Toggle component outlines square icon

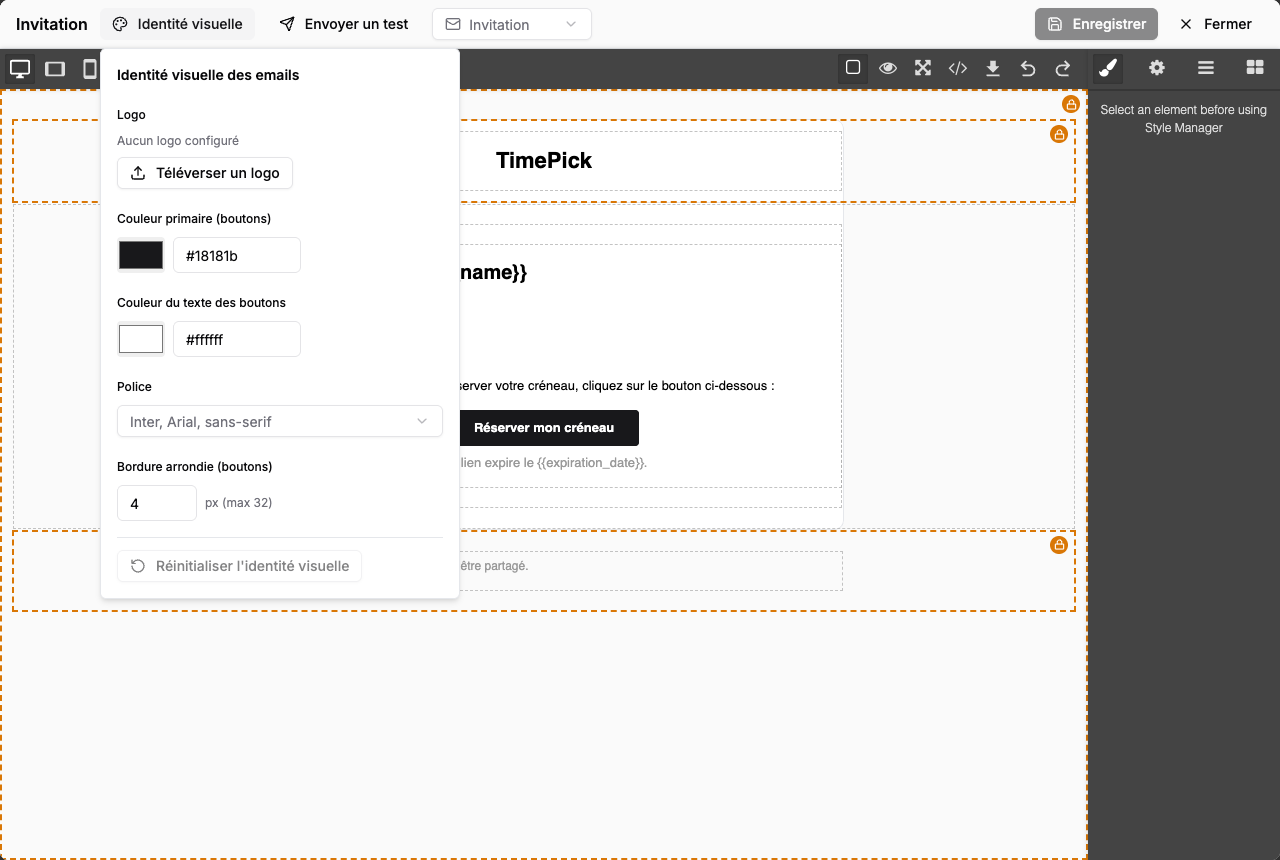(x=853, y=68)
